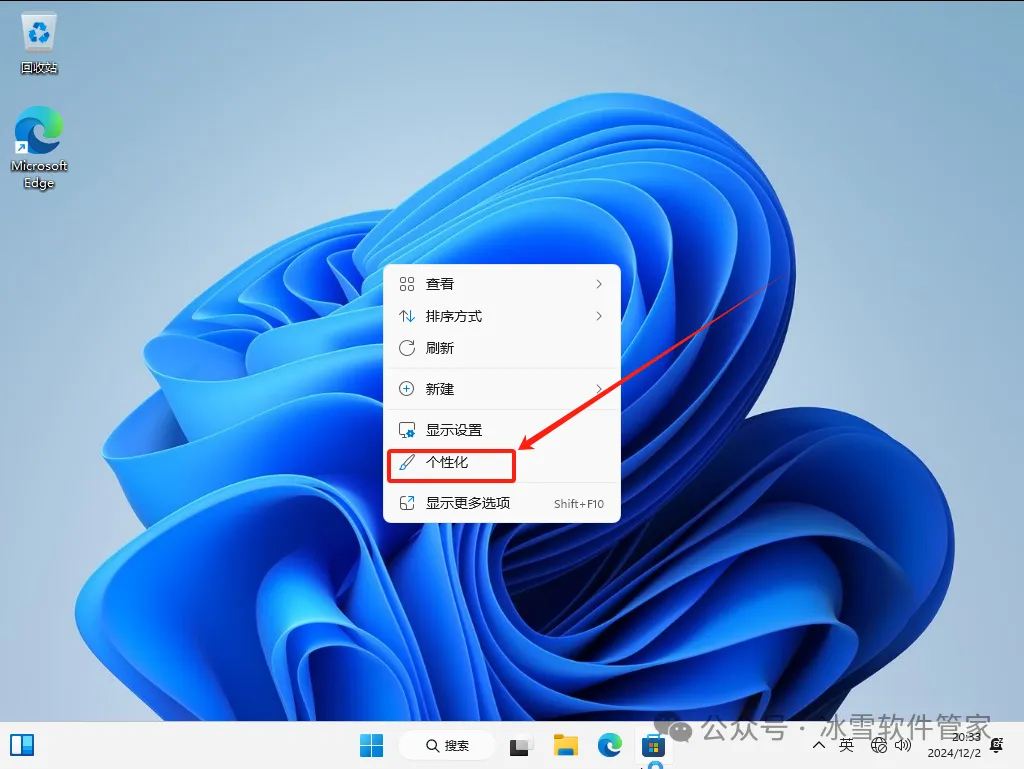Screen dimensions: 1024x769
Task: Open the 新建 submenu
Action: pos(502,389)
